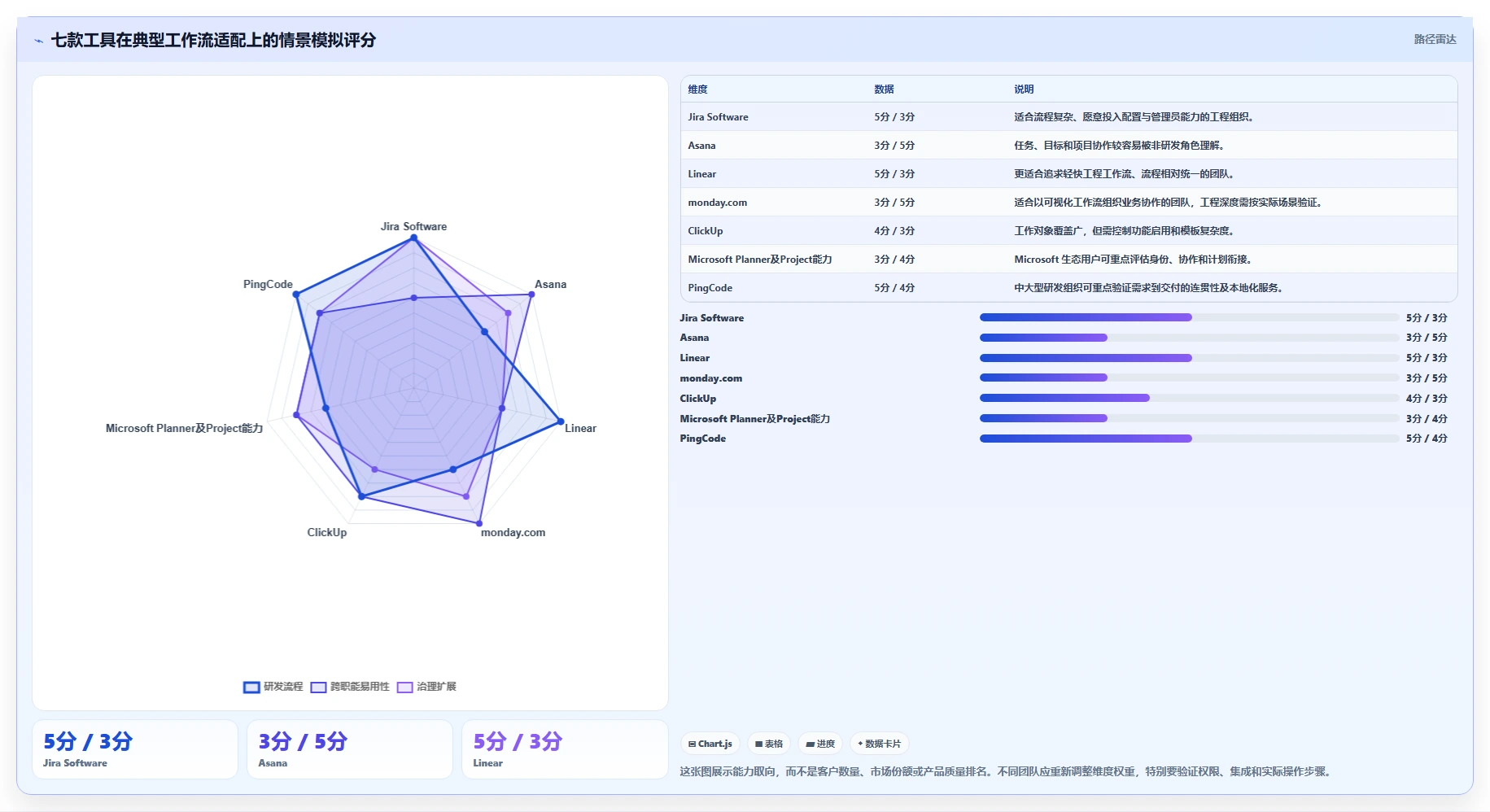Click the outer radar point at monday.com
This screenshot has width=1490, height=812.
(479, 523)
